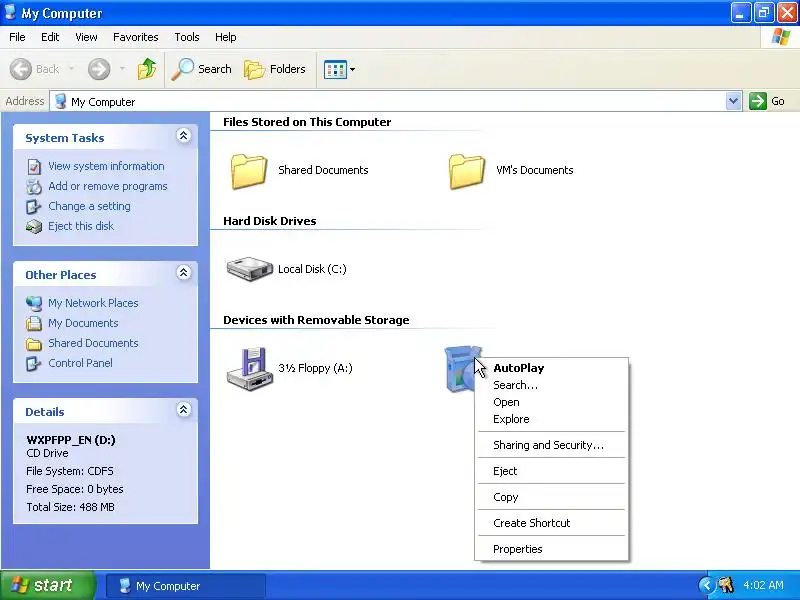Go up one folder level
This screenshot has height=600, width=800.
pyautogui.click(x=147, y=69)
